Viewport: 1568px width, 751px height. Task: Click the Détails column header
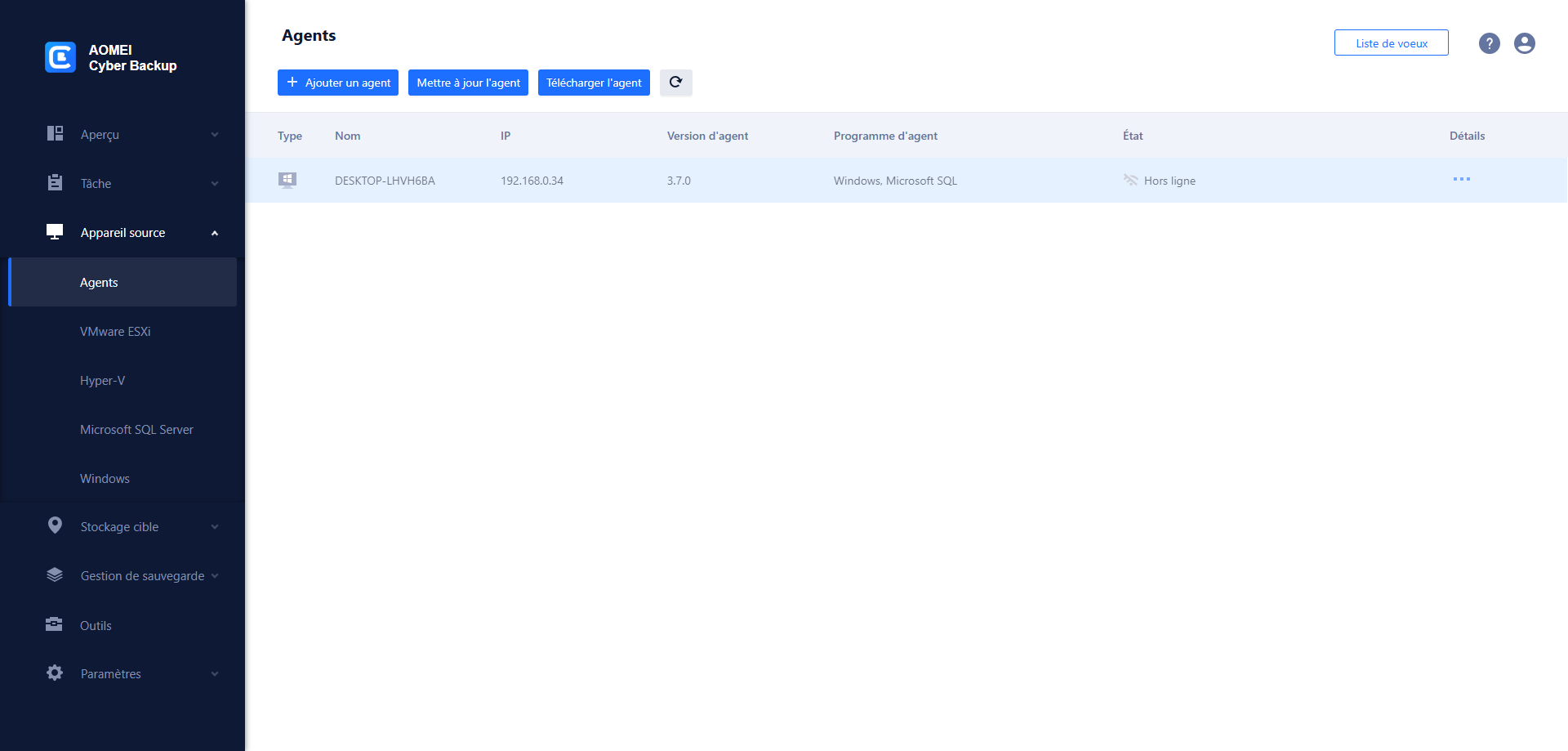point(1467,136)
